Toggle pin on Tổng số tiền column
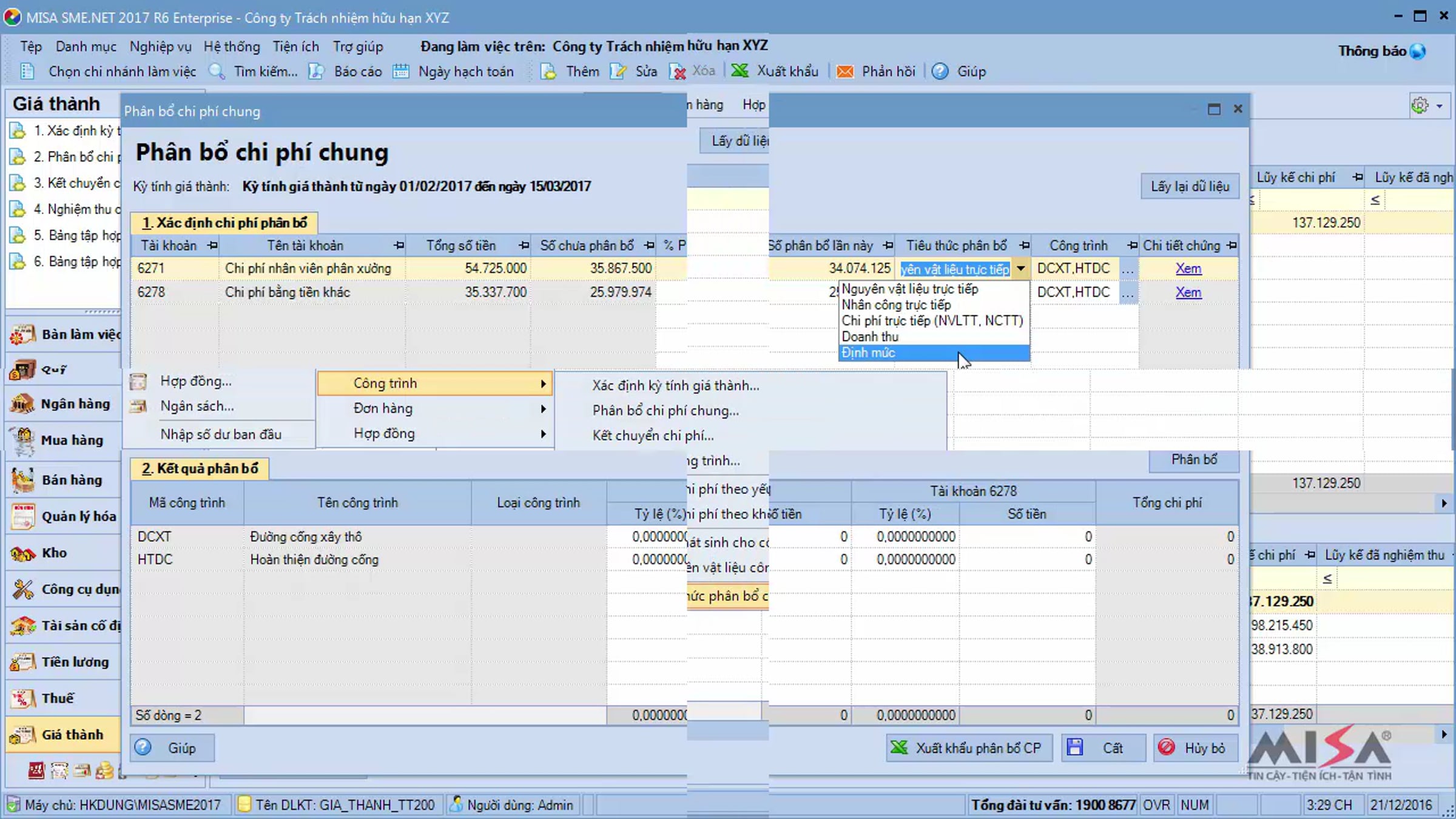This screenshot has width=1456, height=819. (524, 246)
